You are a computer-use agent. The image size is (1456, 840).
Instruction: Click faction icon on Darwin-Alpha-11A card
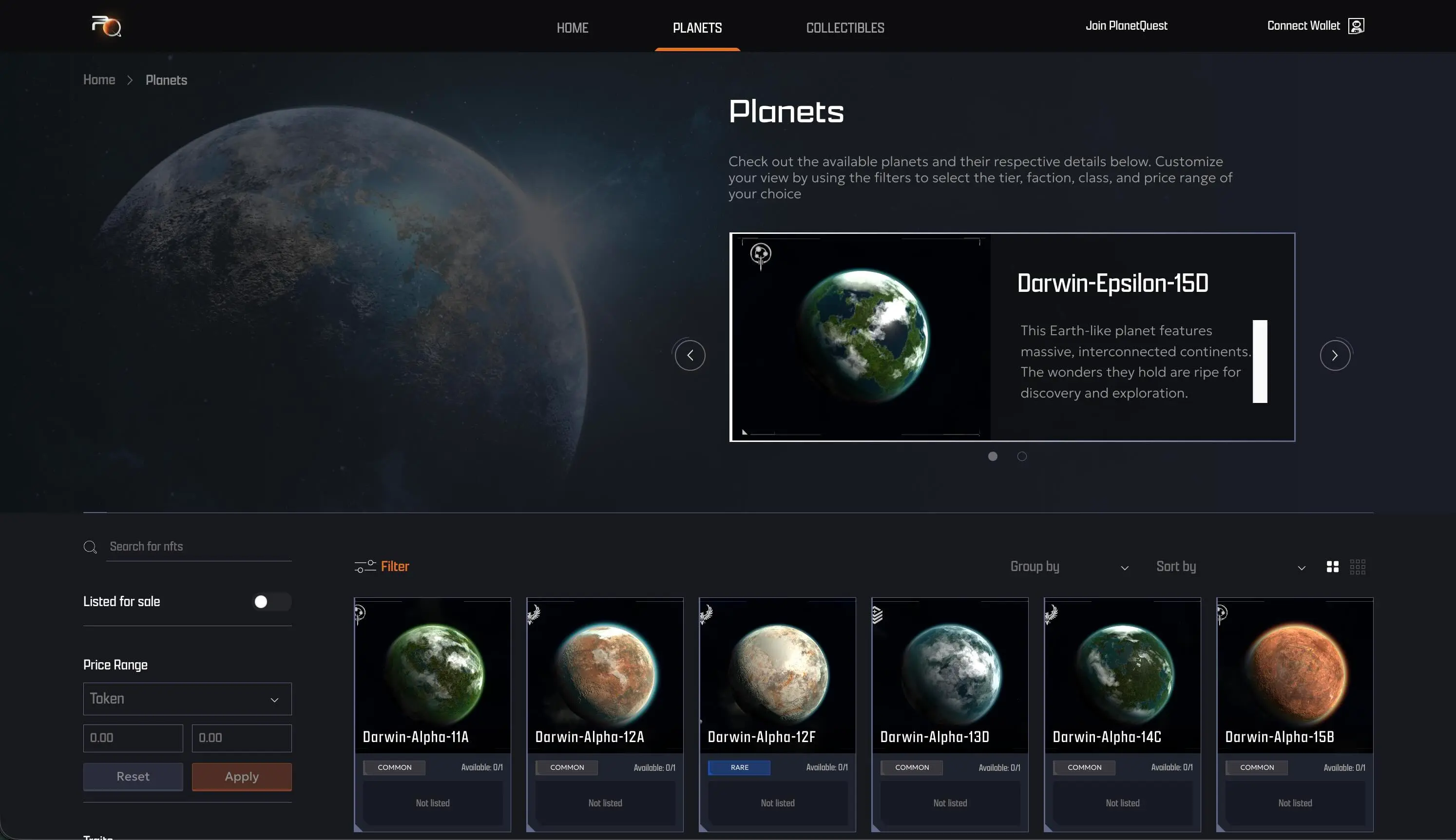tap(360, 614)
